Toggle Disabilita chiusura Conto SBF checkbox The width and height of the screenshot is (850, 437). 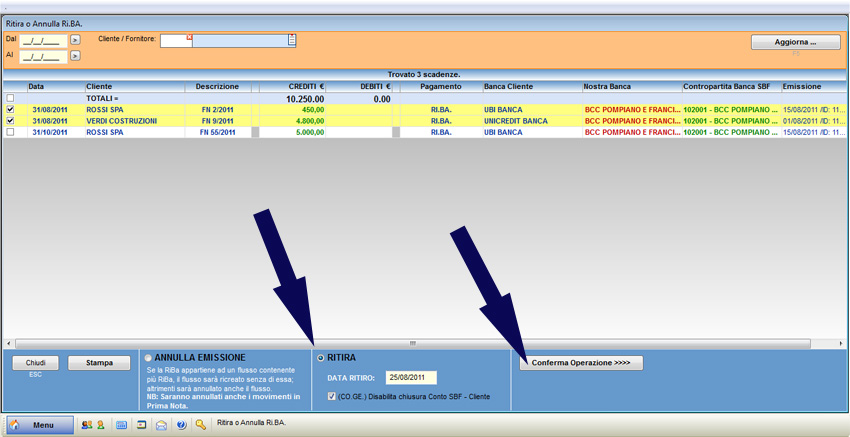(332, 396)
